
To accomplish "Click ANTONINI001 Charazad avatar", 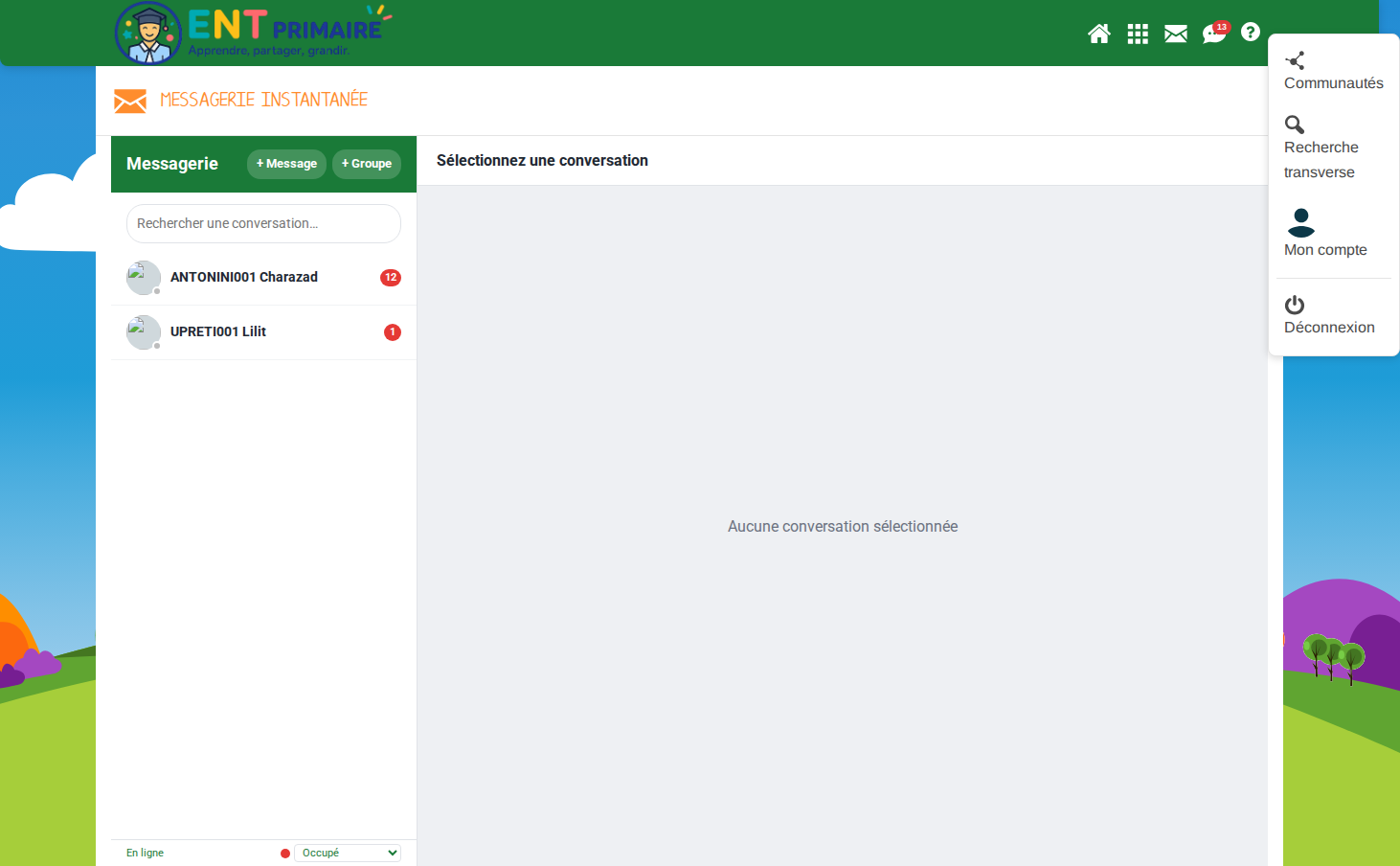I will [144, 278].
